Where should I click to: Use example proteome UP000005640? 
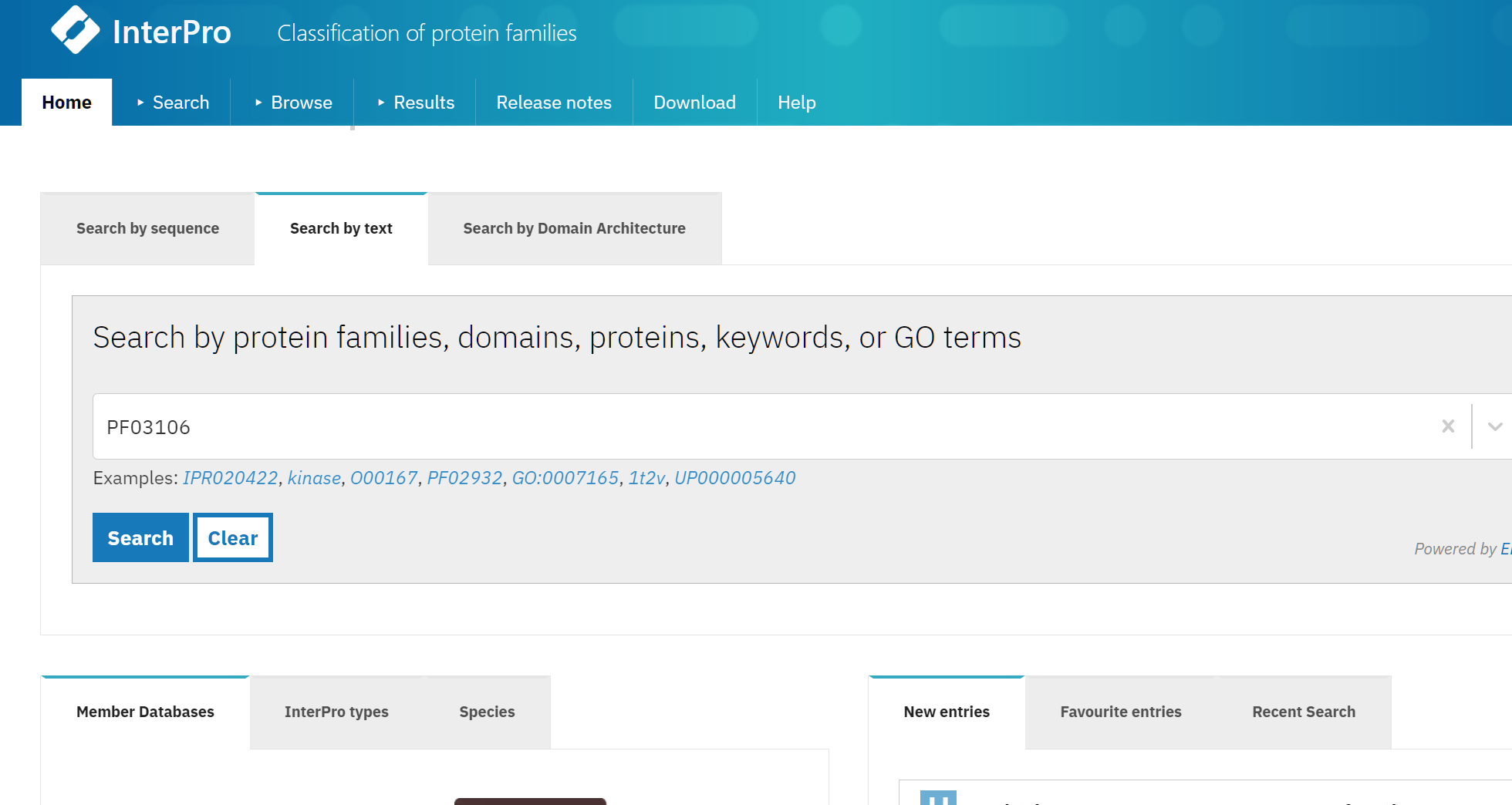pyautogui.click(x=735, y=478)
